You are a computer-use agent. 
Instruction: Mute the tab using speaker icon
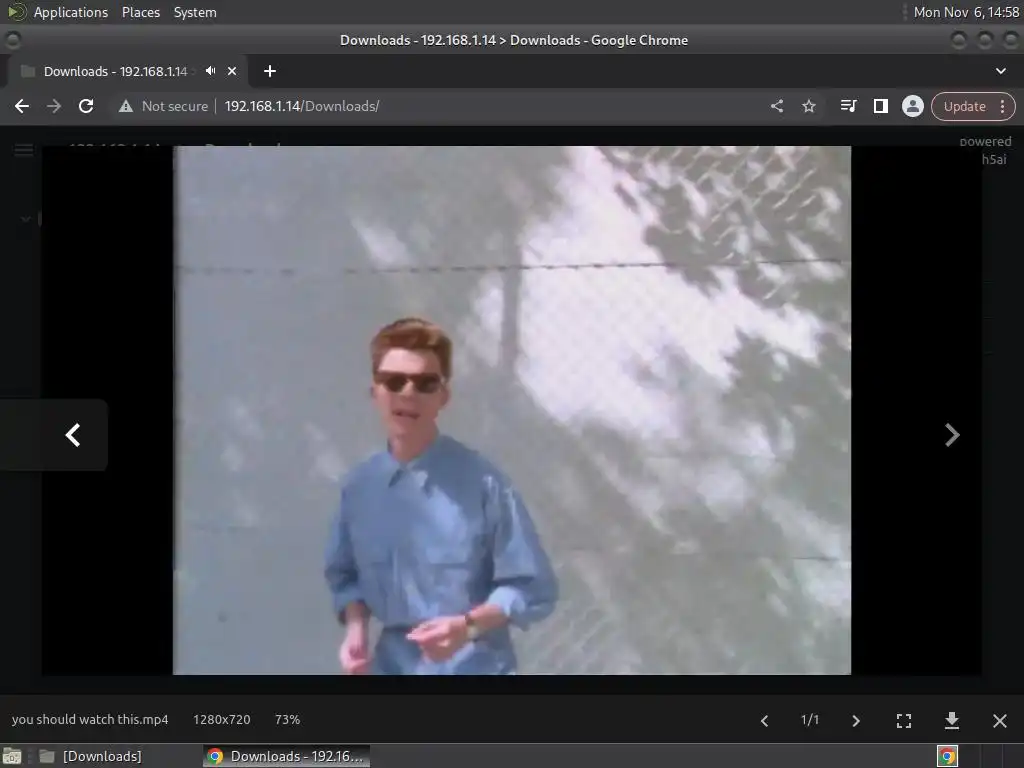pos(210,71)
